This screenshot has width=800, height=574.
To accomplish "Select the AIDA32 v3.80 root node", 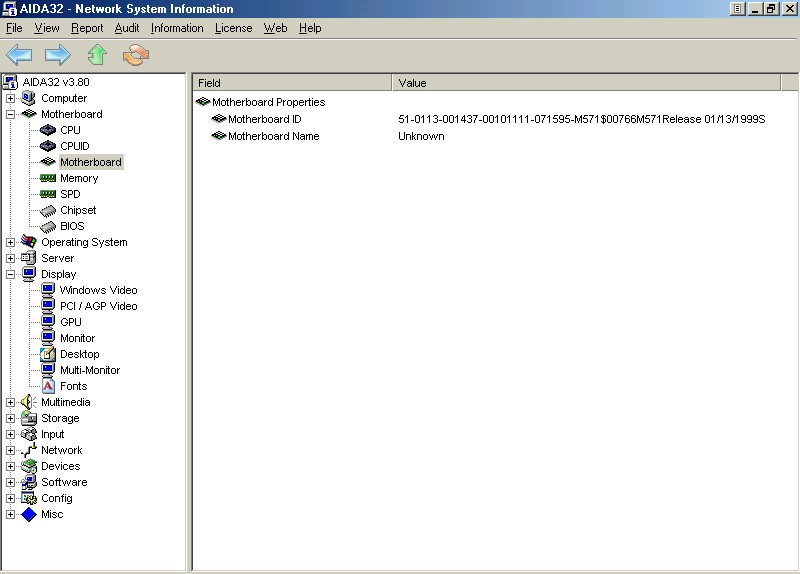I will (56, 82).
